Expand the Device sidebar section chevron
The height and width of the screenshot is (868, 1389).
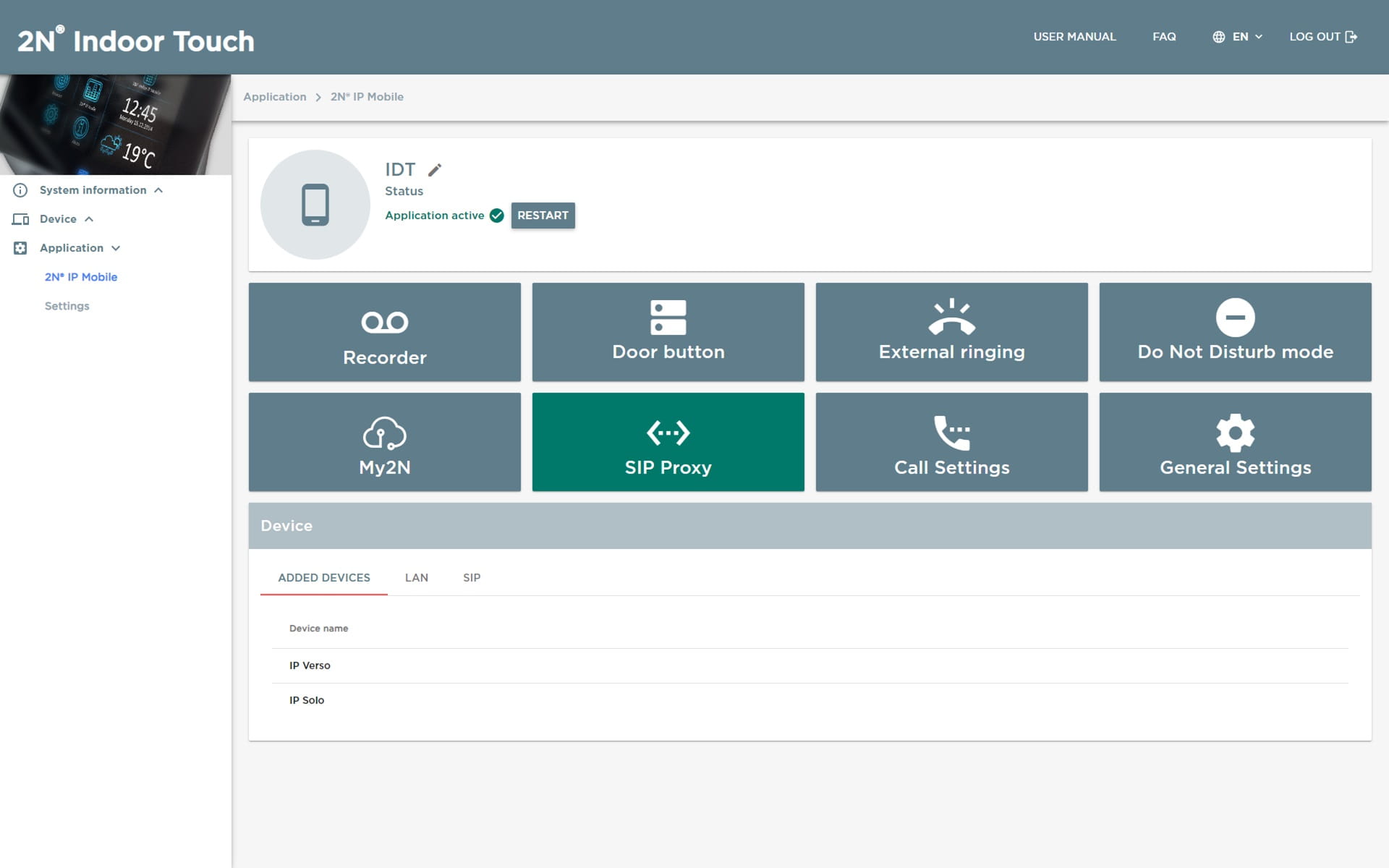click(x=89, y=219)
